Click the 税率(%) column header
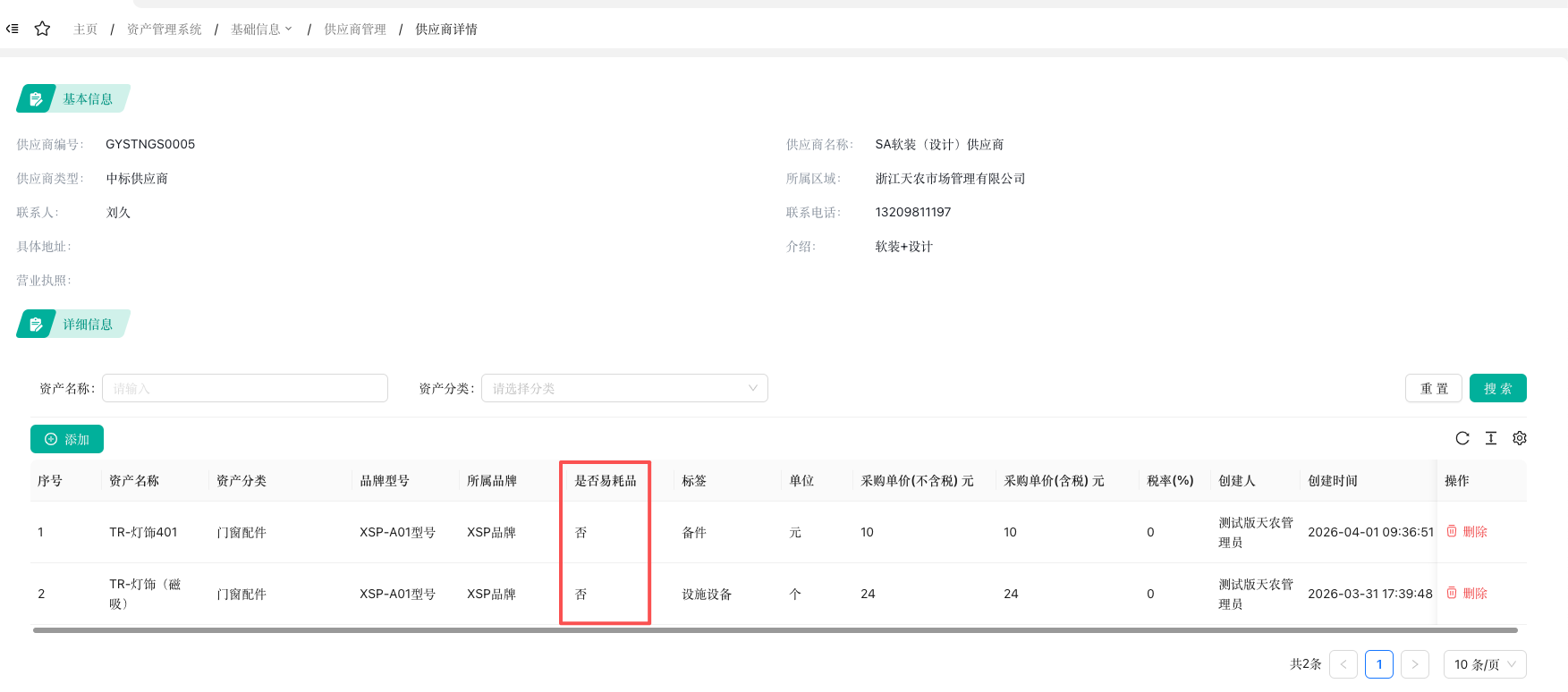 1170,481
